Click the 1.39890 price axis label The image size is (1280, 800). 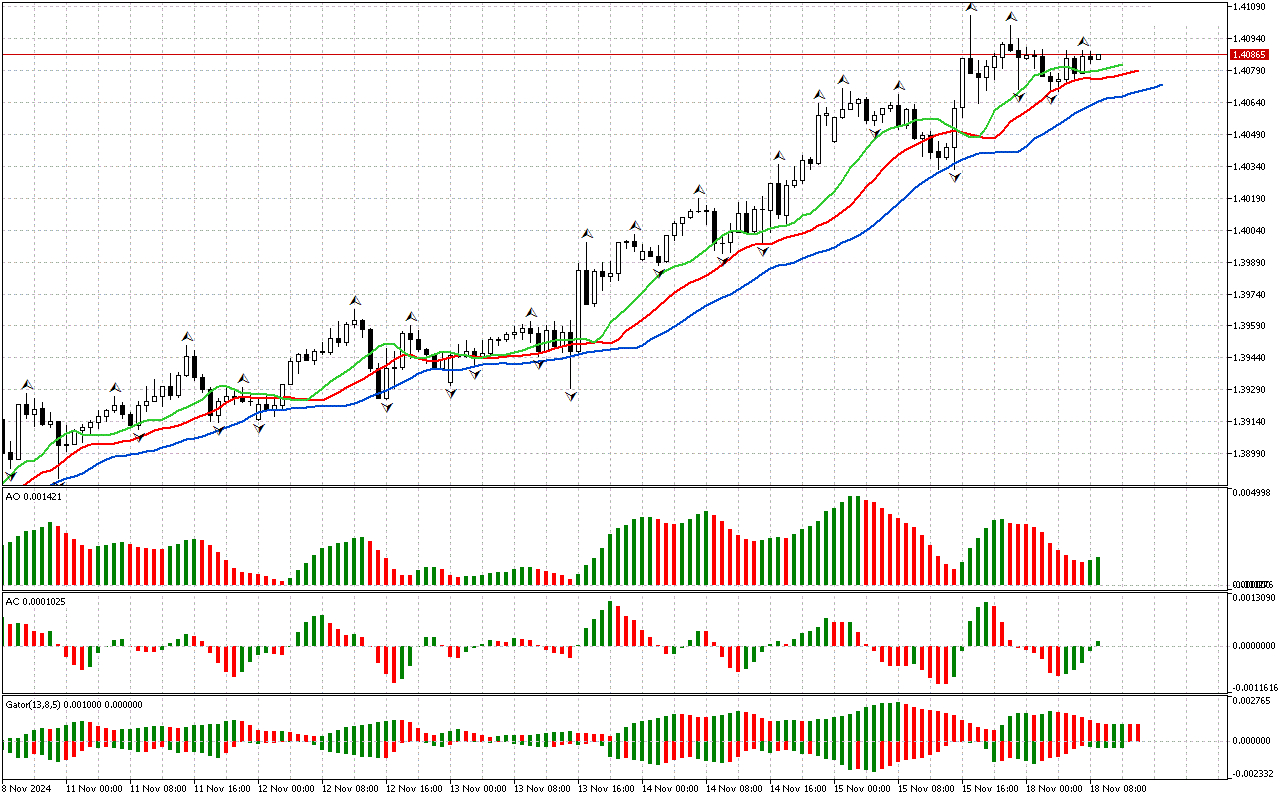click(x=1249, y=263)
